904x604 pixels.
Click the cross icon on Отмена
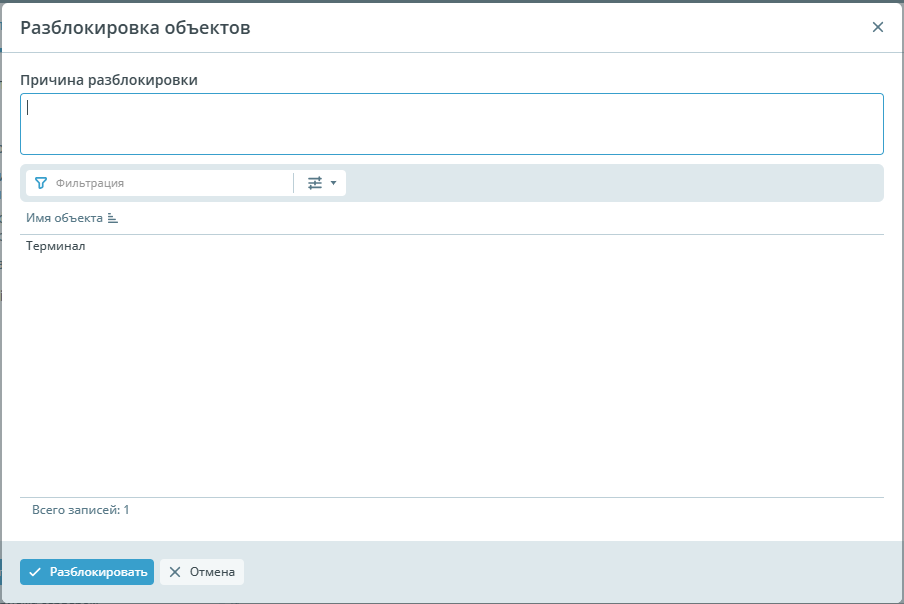point(175,572)
